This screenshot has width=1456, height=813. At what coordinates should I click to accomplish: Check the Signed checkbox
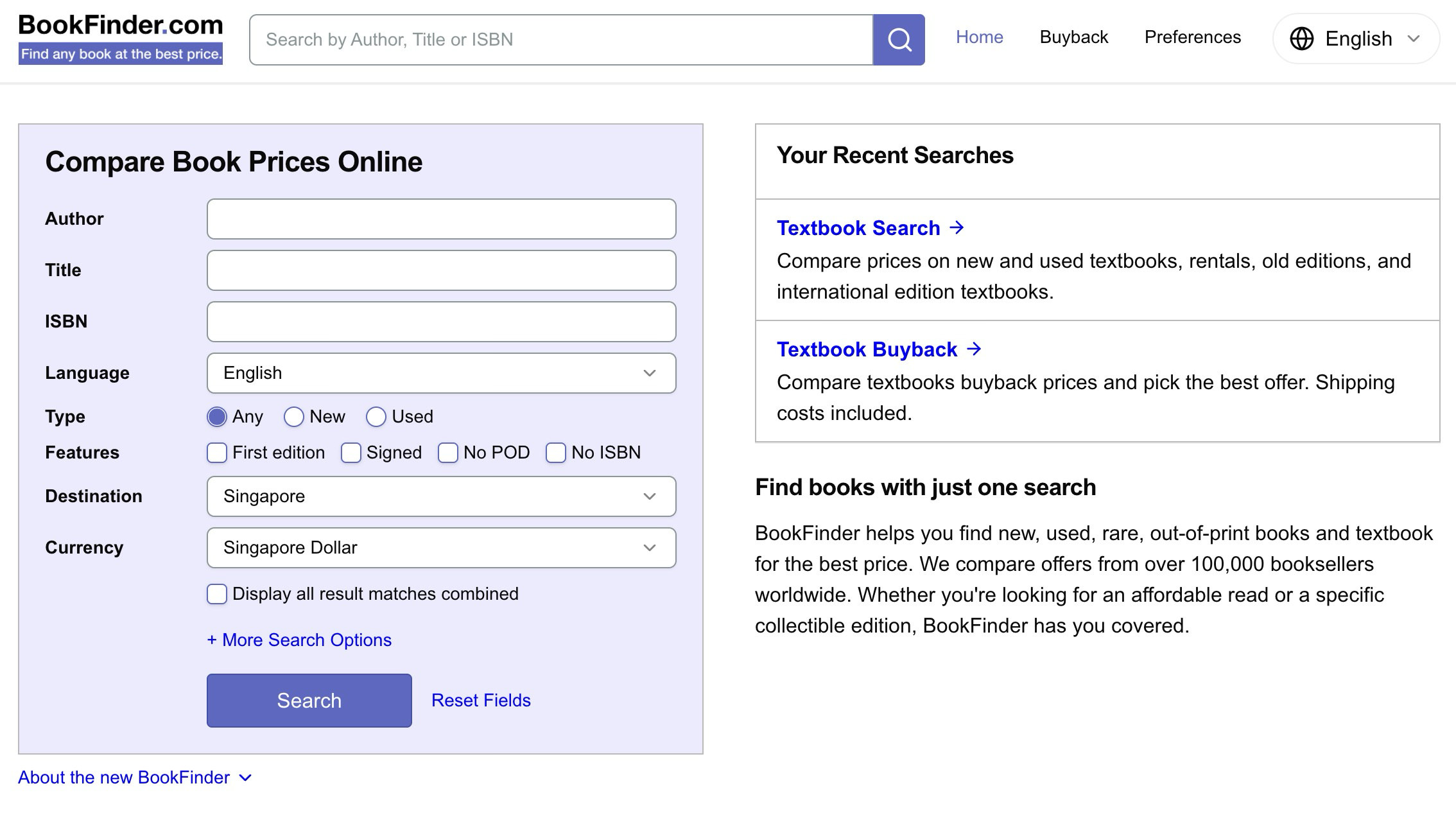coord(351,453)
